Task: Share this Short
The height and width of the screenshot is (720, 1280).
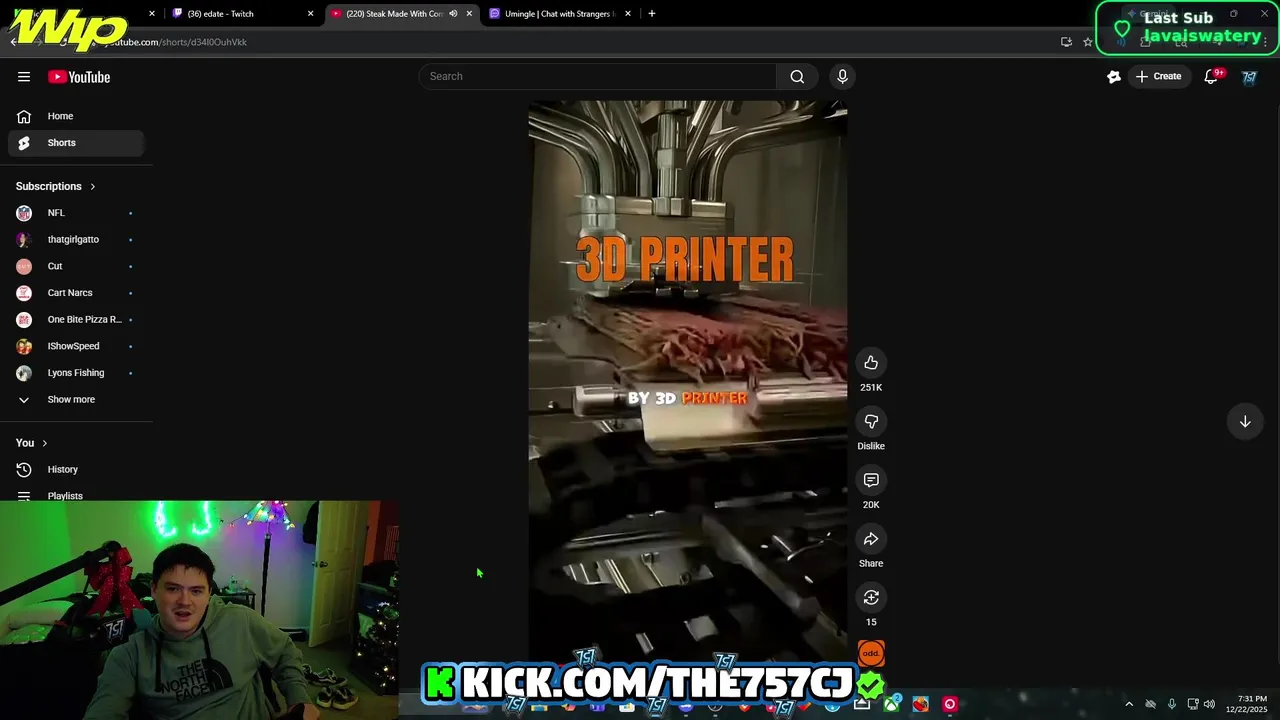Action: click(x=871, y=539)
